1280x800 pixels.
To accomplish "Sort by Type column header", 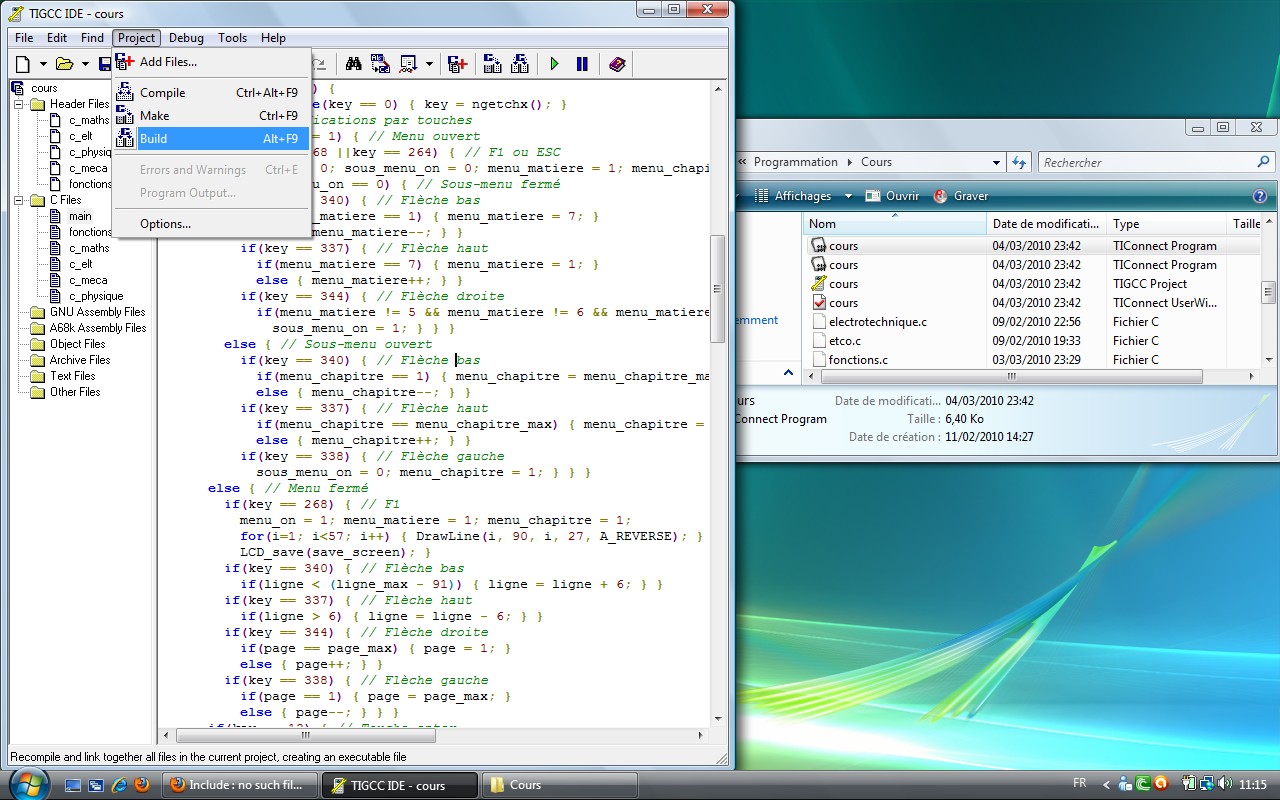I will click(1167, 224).
